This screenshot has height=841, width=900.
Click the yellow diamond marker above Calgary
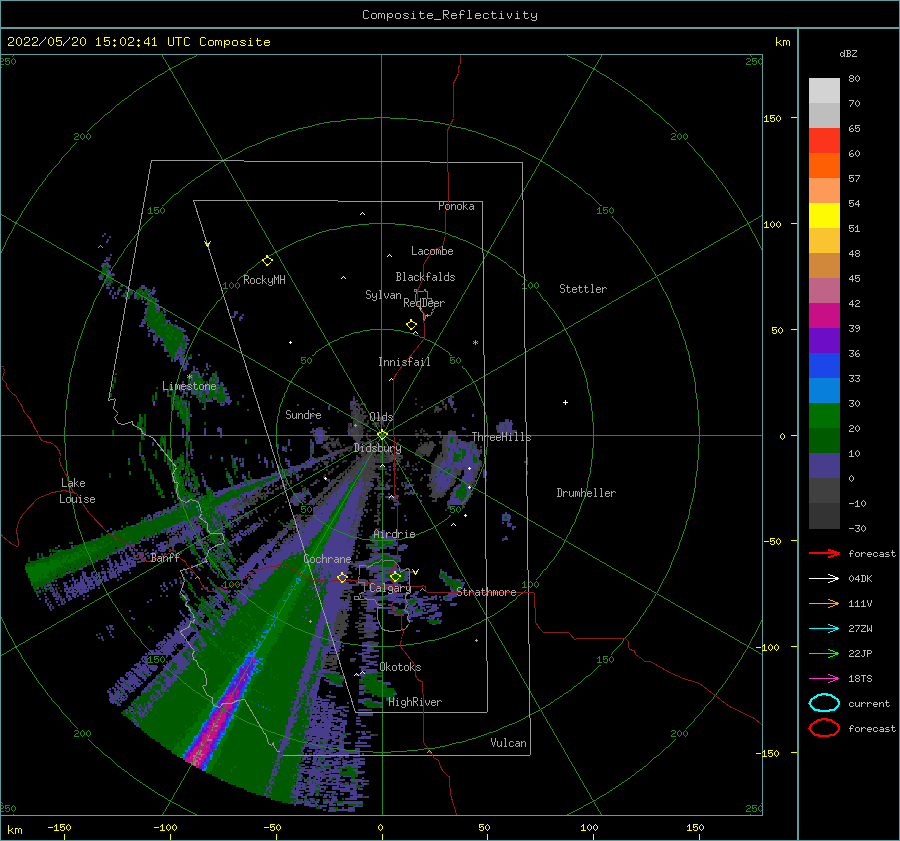tap(395, 576)
